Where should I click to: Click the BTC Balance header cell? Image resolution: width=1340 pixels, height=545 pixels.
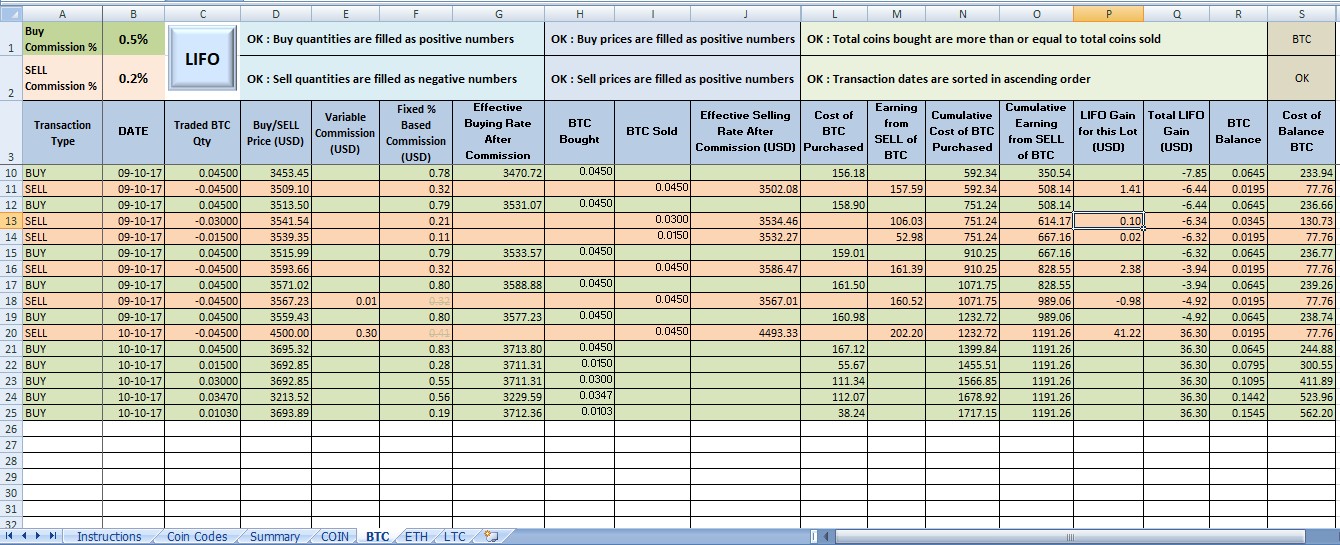pos(1238,132)
